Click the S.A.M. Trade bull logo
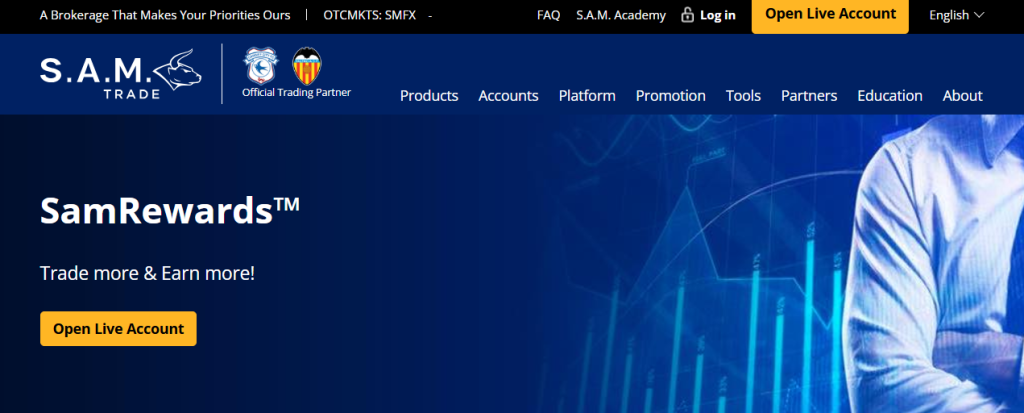Viewport: 1024px width, 413px height. tap(121, 74)
